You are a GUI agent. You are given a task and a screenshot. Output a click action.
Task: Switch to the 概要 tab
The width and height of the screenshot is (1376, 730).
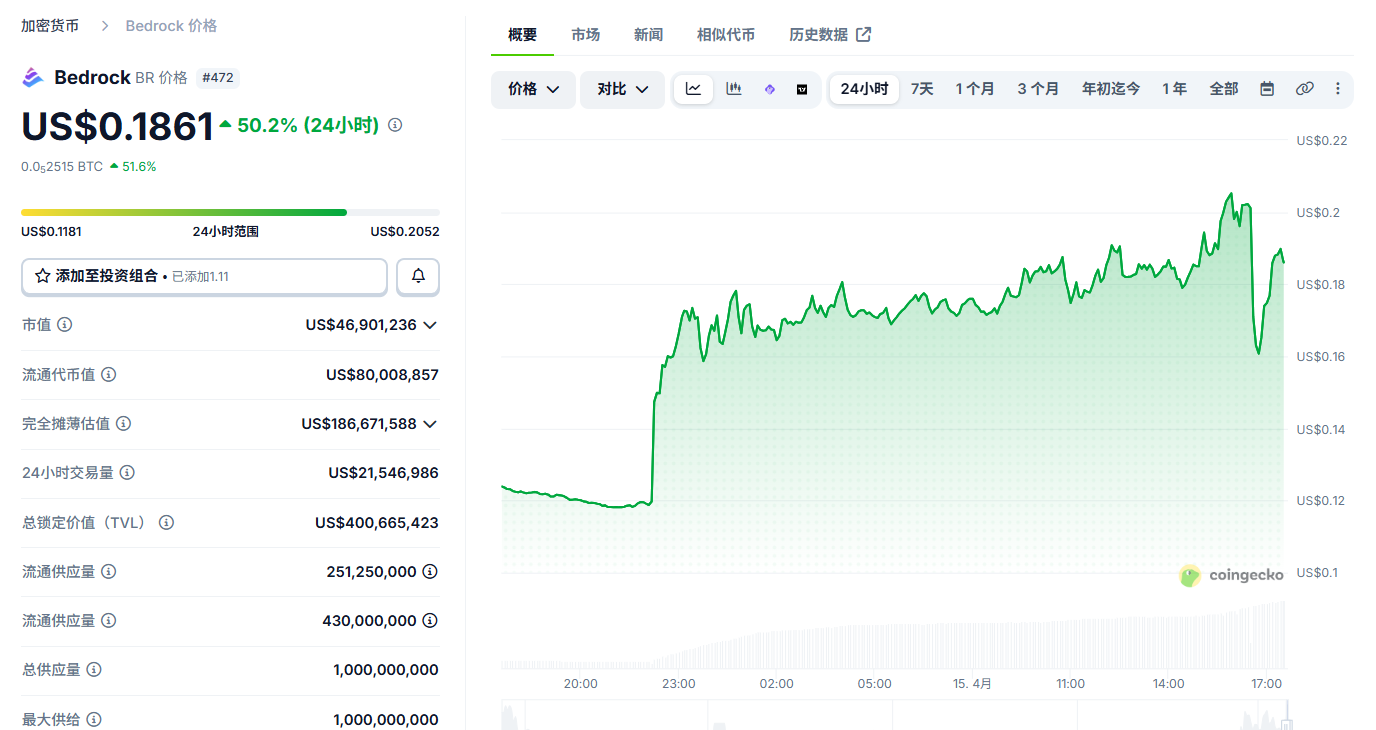(x=522, y=35)
